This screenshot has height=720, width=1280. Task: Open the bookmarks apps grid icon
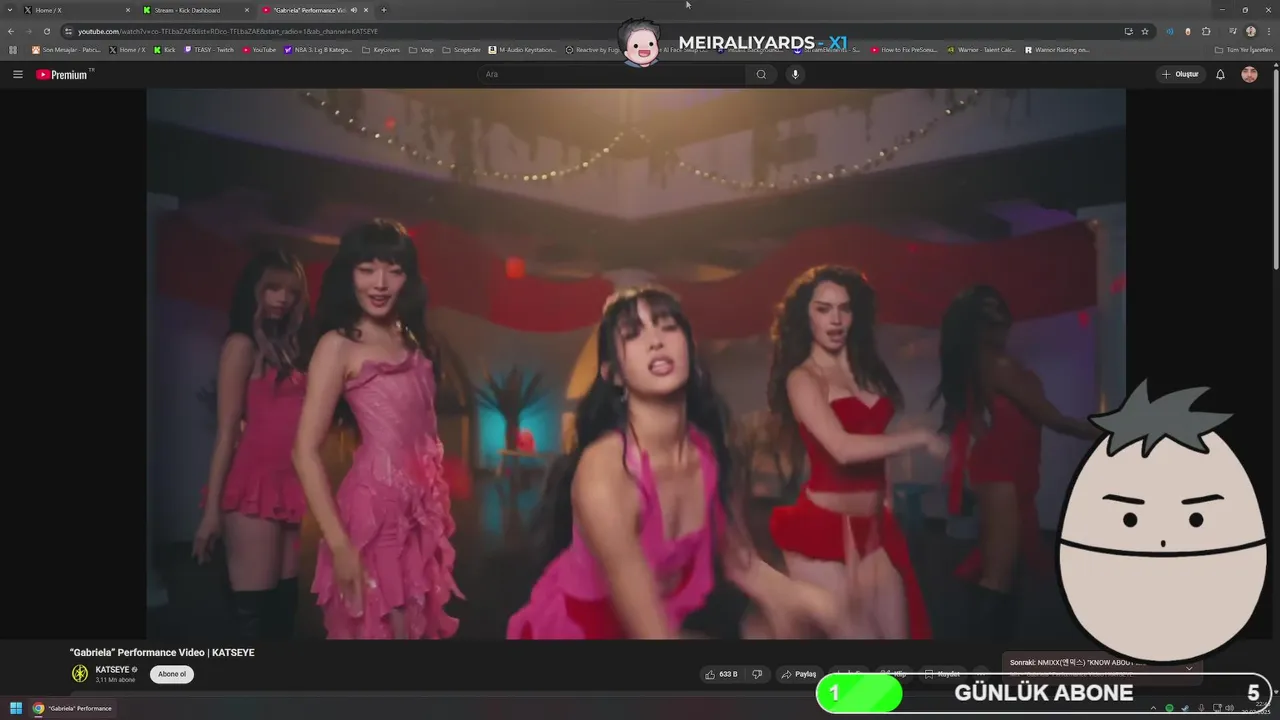13,49
